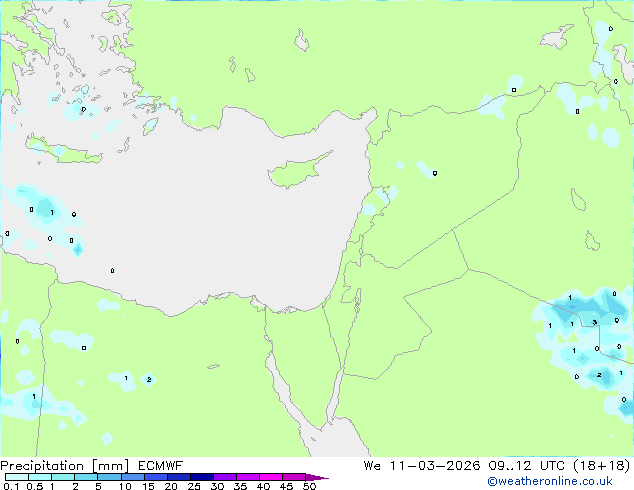Click the date text '11-03-2026'
Screen dimensions: 634x490
pyautogui.click(x=435, y=466)
